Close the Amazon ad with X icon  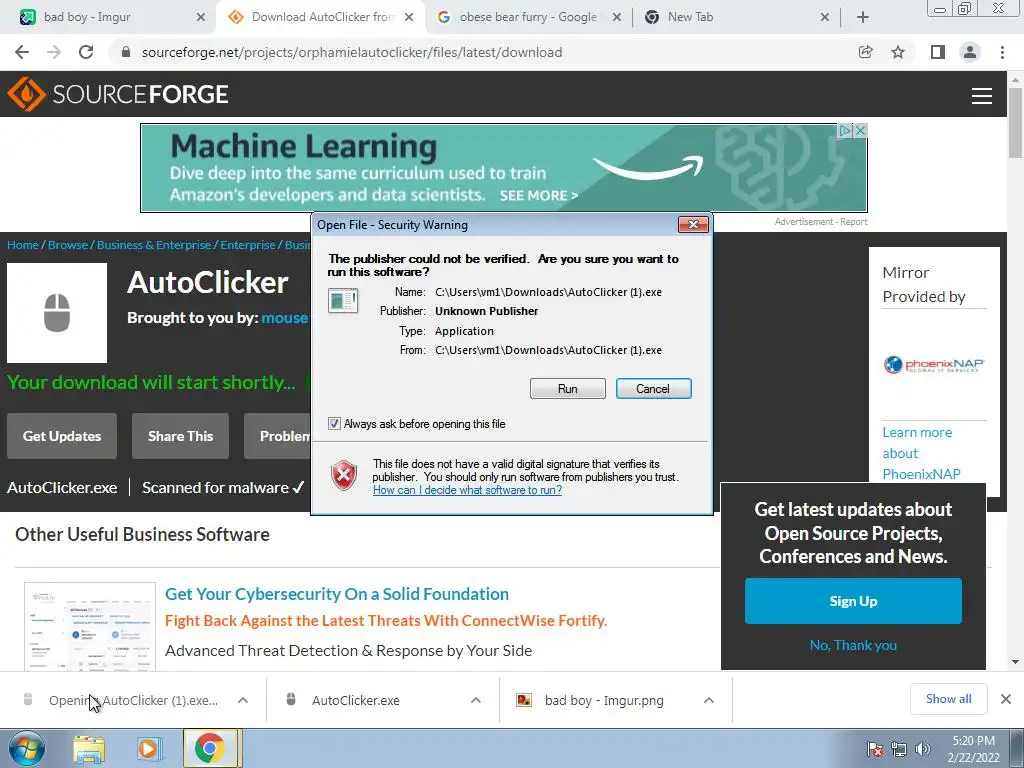coord(861,131)
